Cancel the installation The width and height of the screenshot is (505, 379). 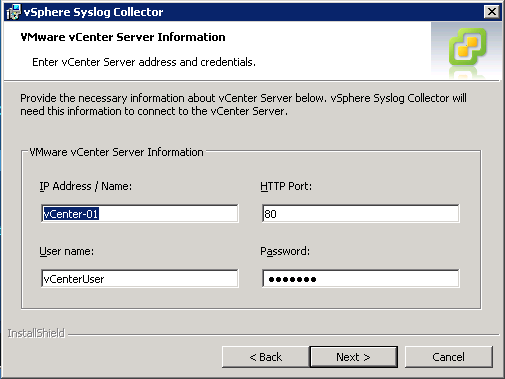449,357
